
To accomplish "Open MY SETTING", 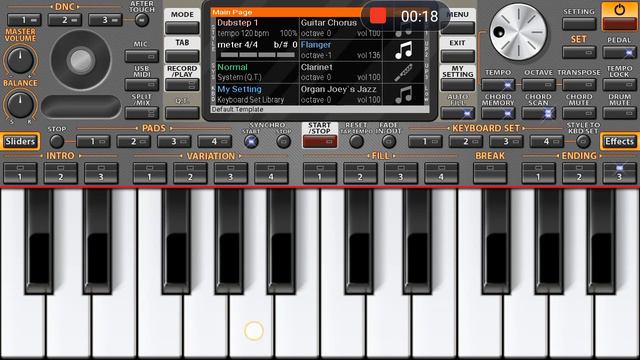I will coord(458,85).
